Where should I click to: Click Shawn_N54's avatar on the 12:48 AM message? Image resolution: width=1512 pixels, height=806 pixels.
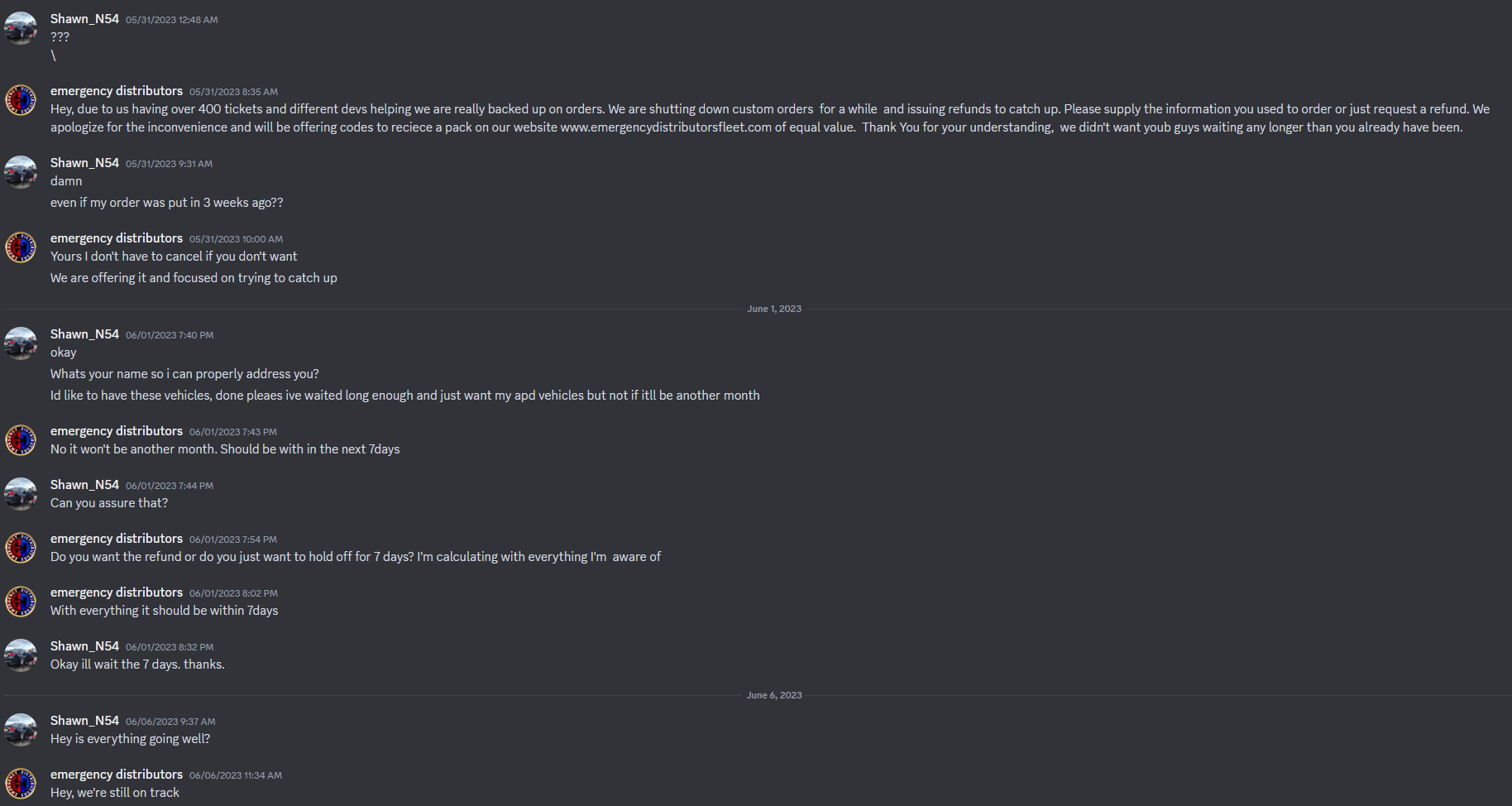pos(21,28)
